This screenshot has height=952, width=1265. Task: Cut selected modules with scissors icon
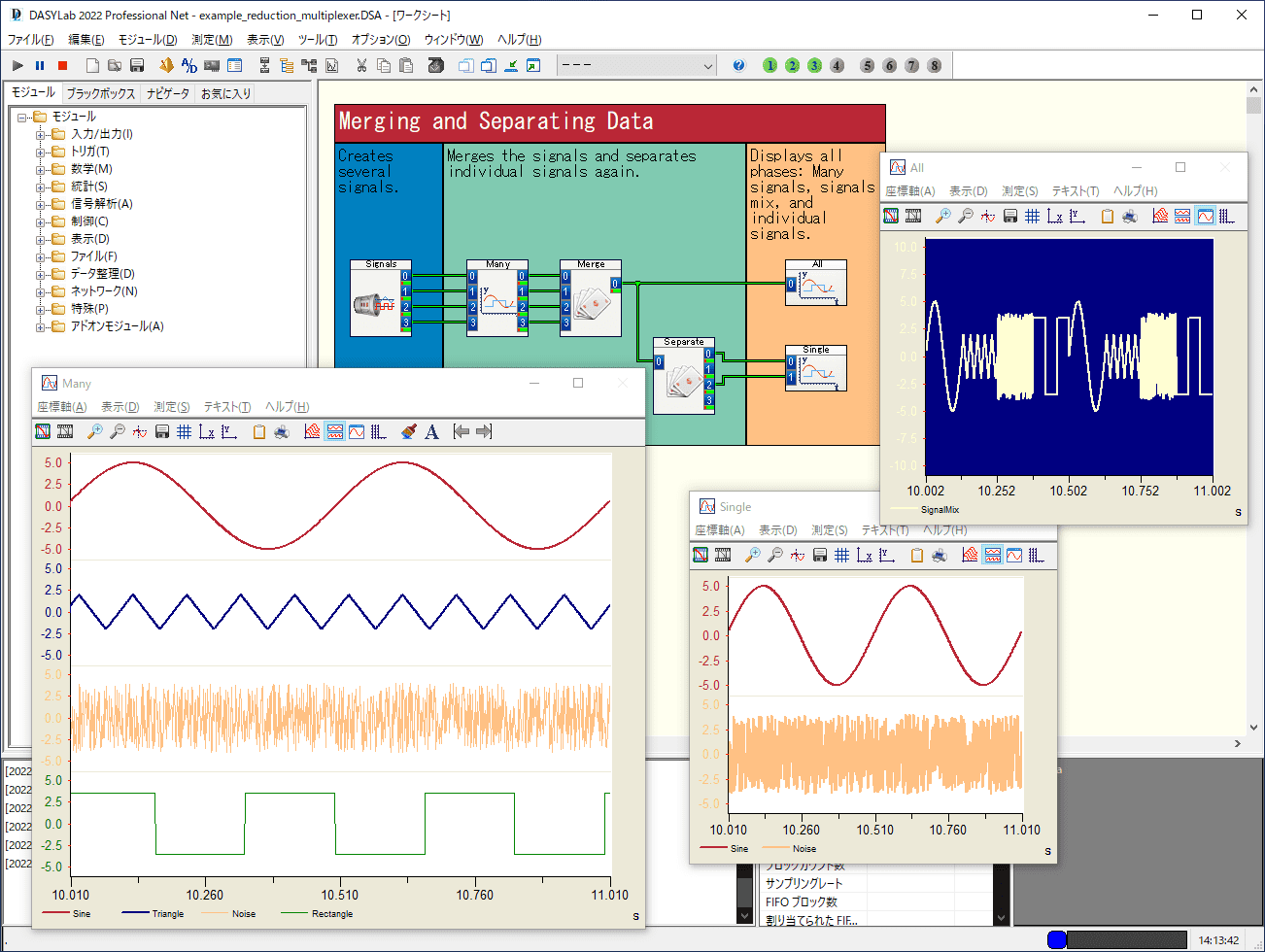361,65
